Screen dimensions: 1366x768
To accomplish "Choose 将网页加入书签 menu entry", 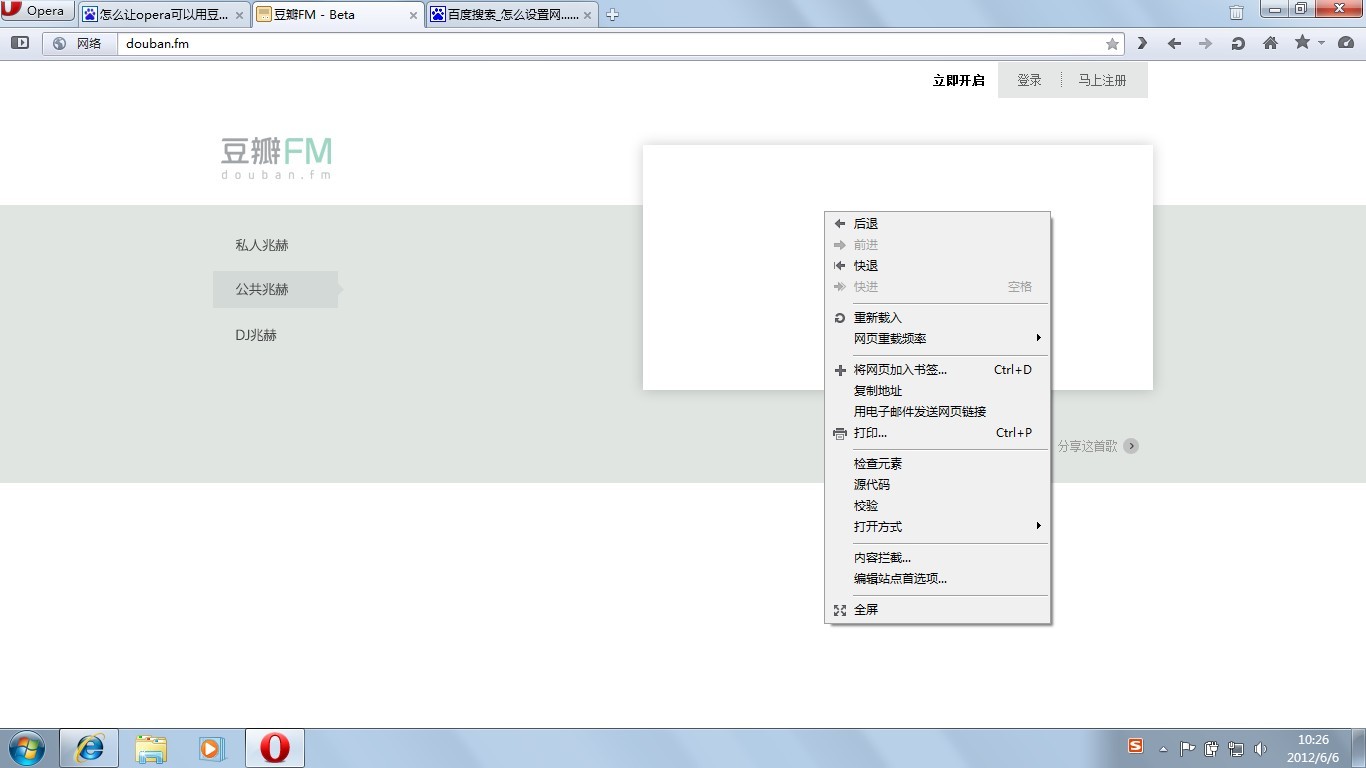I will pyautogui.click(x=937, y=370).
